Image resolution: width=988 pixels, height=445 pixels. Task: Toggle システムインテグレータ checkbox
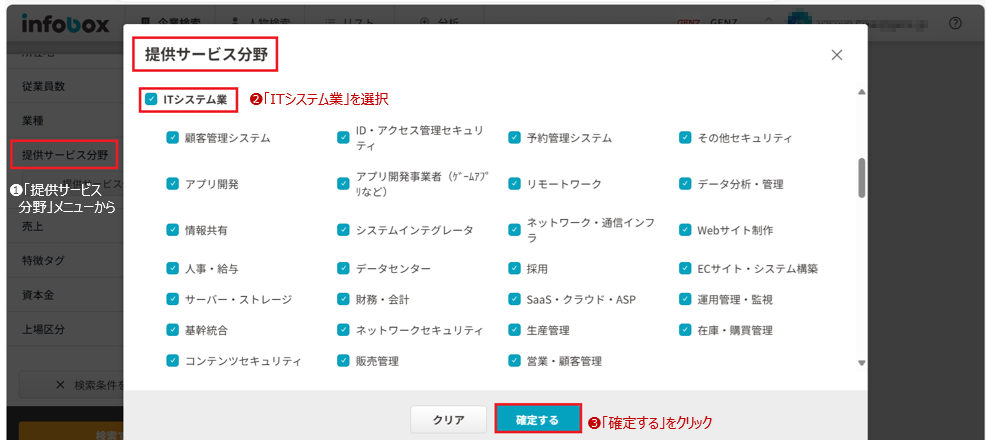[343, 230]
